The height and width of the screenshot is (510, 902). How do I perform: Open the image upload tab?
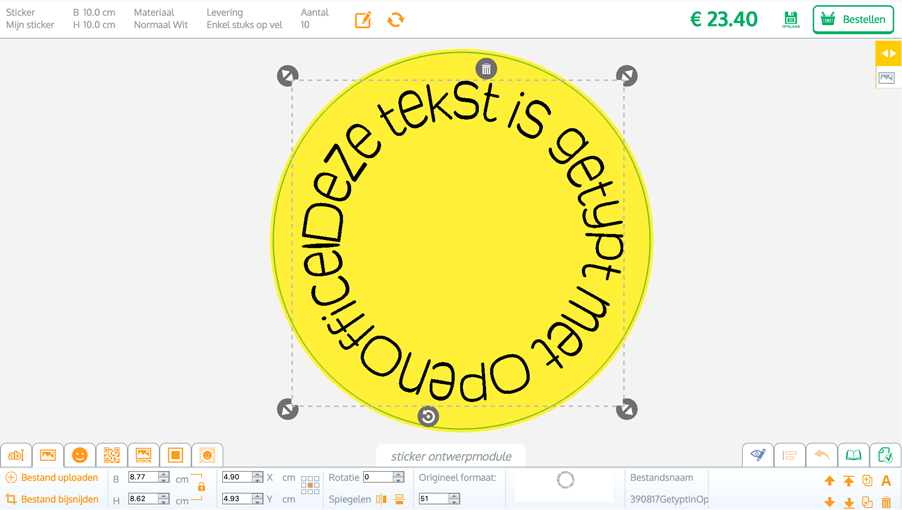(48, 455)
